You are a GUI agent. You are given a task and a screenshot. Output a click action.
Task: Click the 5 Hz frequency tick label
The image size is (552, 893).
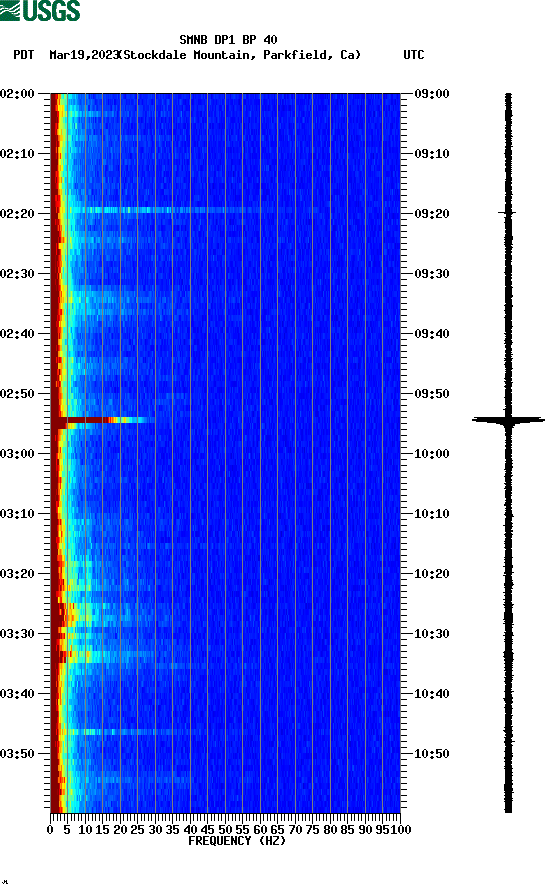(67, 830)
